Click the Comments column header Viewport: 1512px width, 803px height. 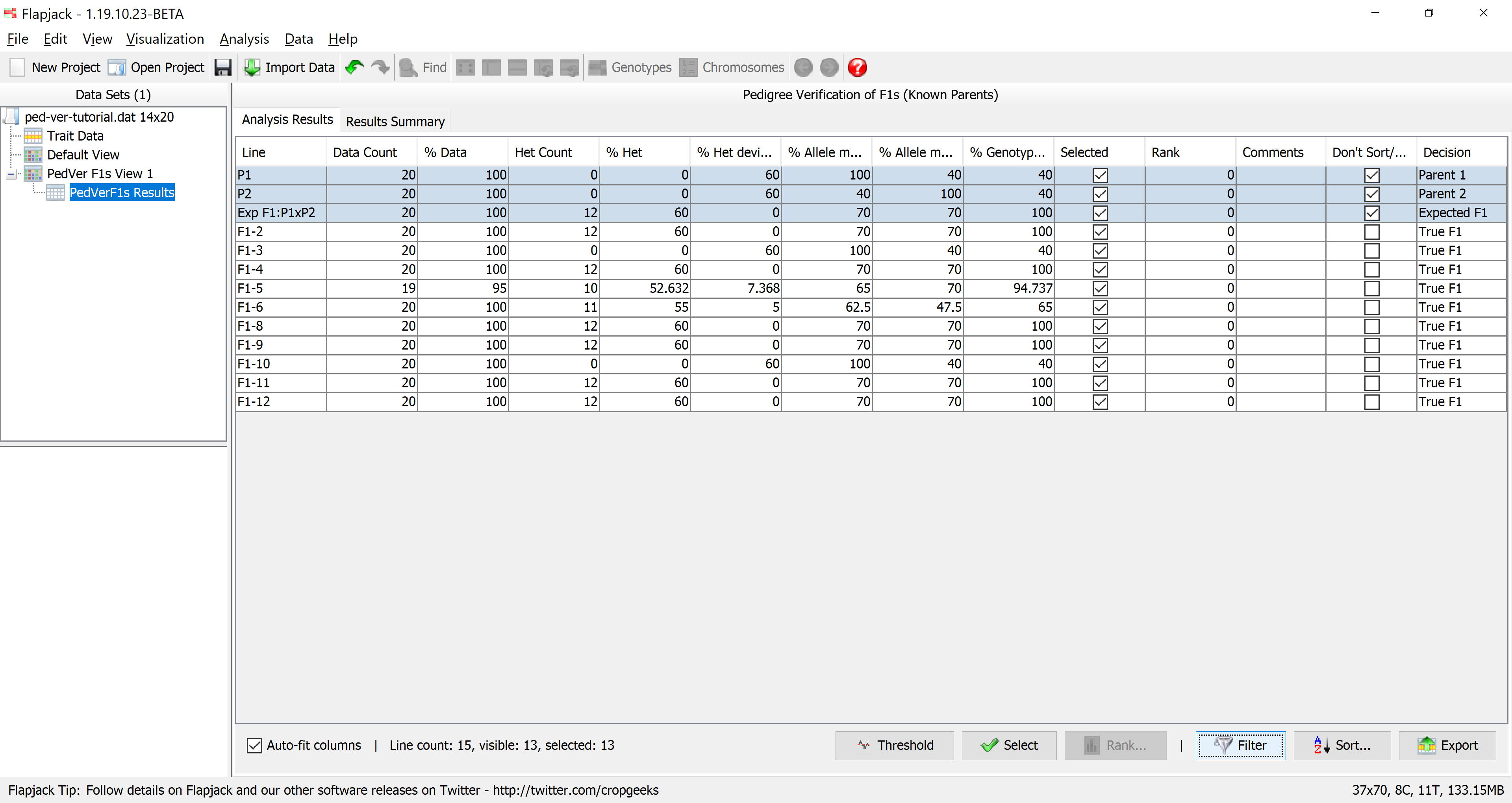coord(1280,153)
